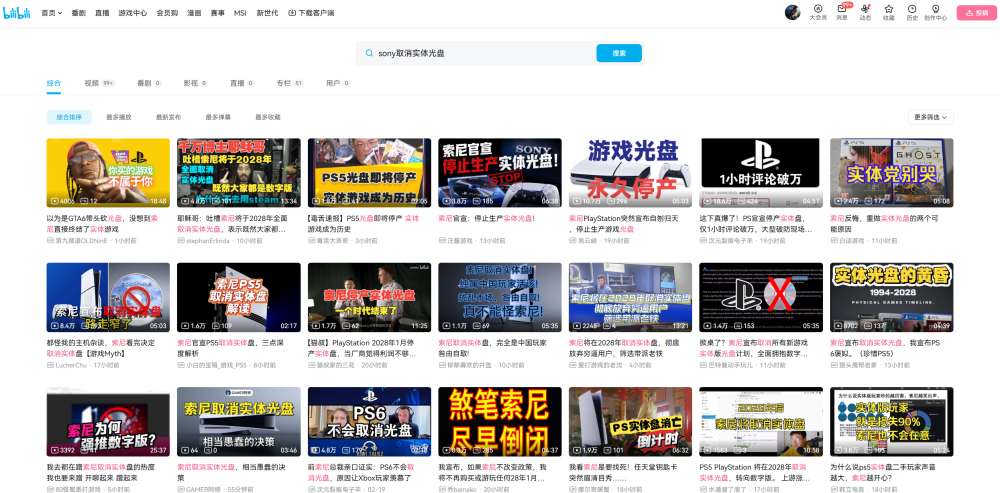Image resolution: width=1000 pixels, height=493 pixels.
Task: Open uploader 白话游戏 profile
Action: click(849, 241)
